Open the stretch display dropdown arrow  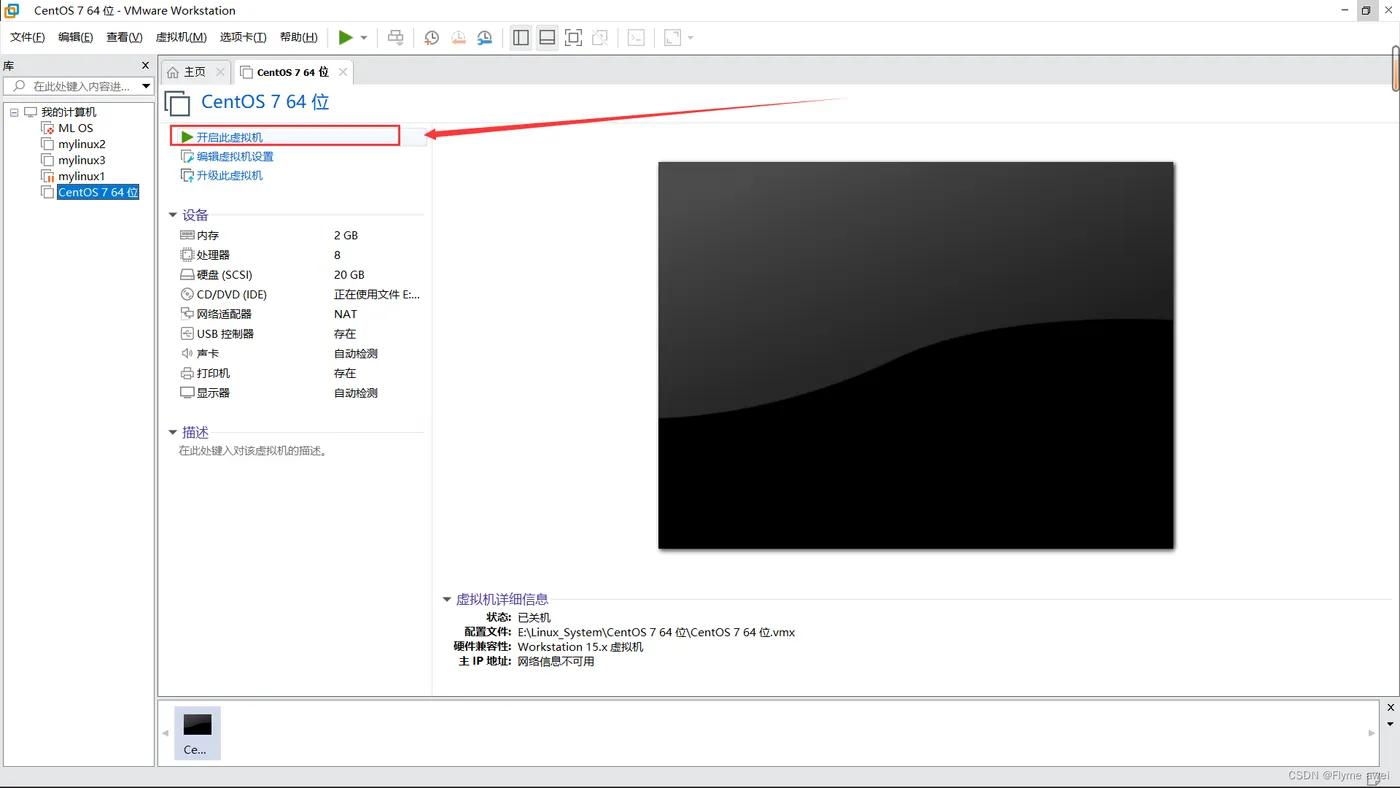pyautogui.click(x=691, y=38)
